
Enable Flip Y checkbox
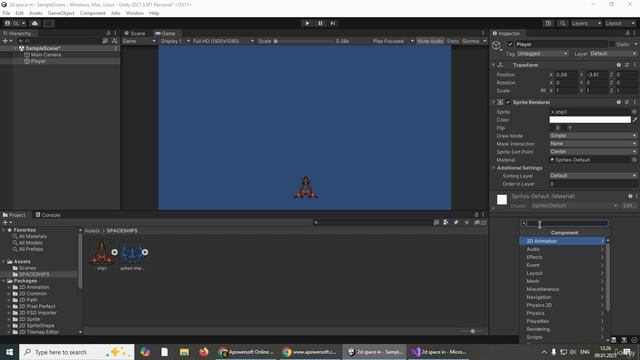click(564, 128)
